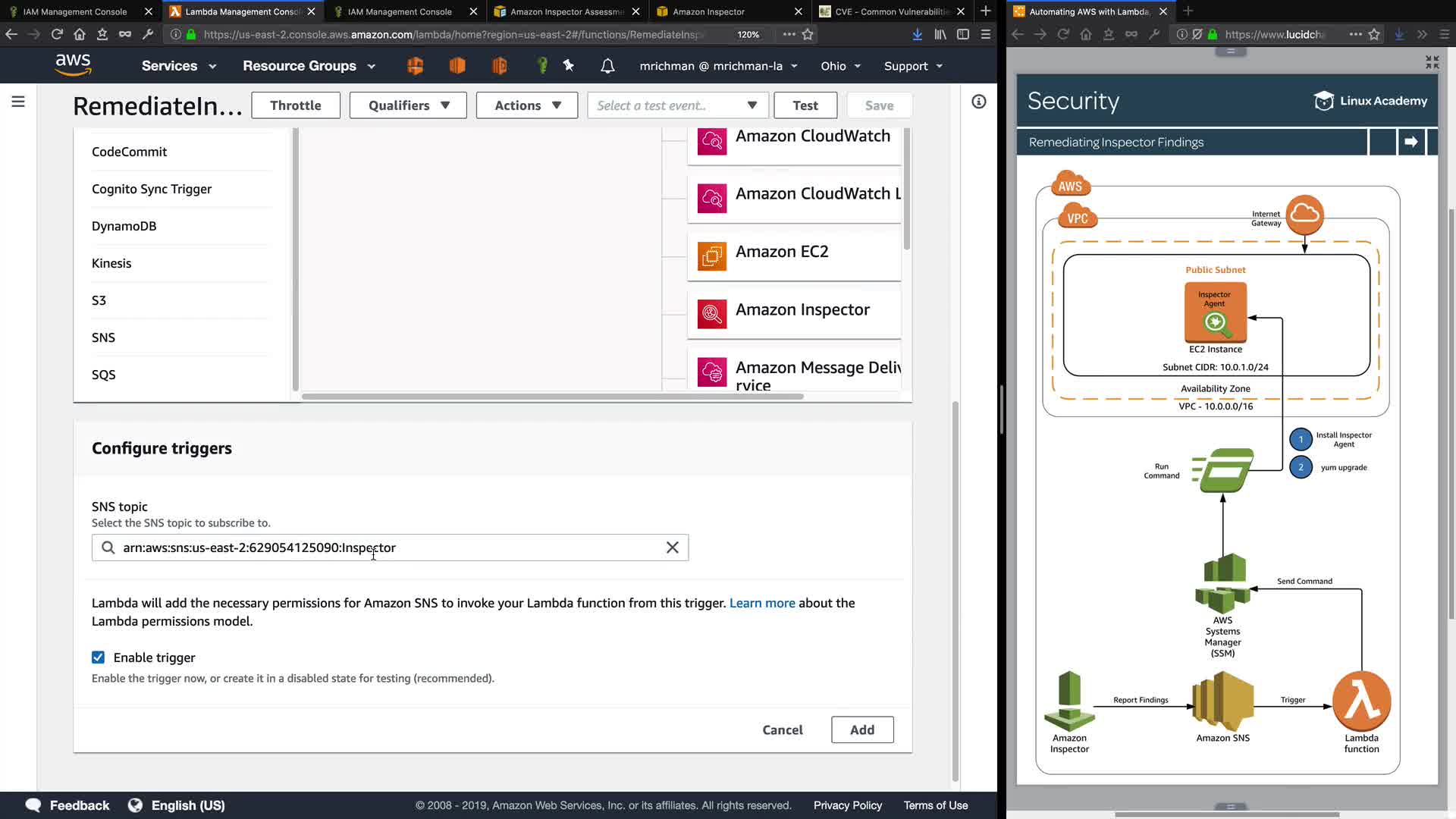Exit fullscreen in Lucidchart panel
The image size is (1456, 819).
click(1432, 62)
